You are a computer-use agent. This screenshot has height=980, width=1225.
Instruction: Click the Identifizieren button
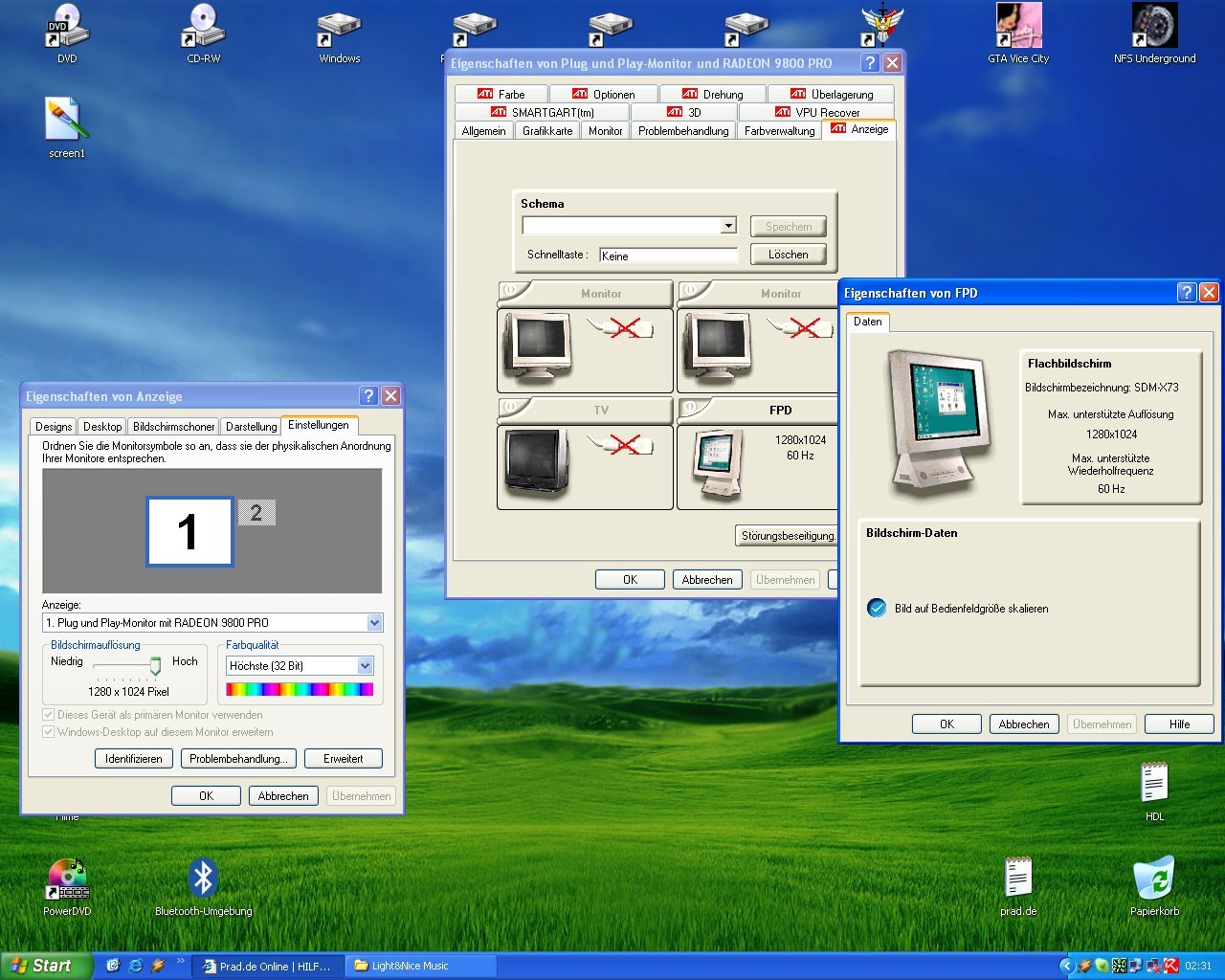pos(134,759)
